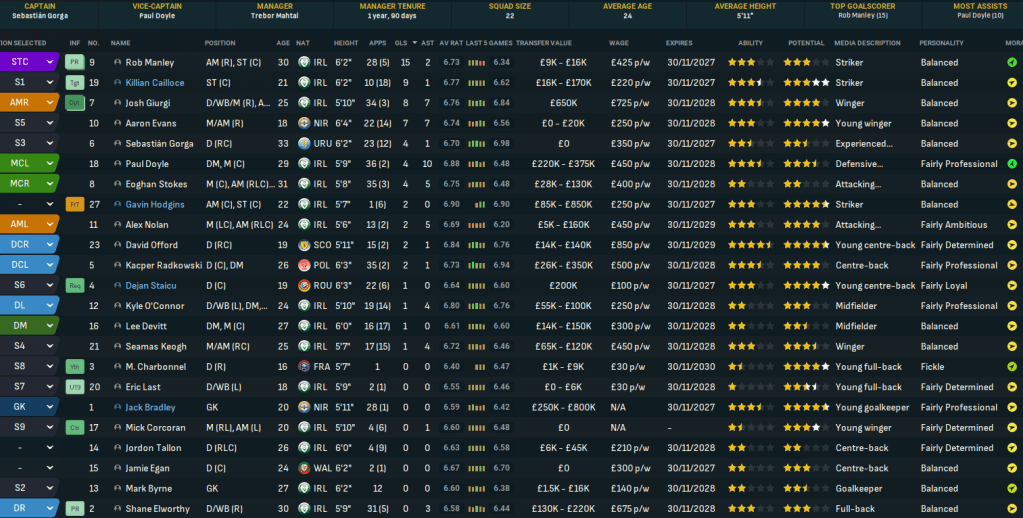This screenshot has height=518, width=1023.
Task: Click Paul Doyle's green morale icon
Action: coord(1012,164)
